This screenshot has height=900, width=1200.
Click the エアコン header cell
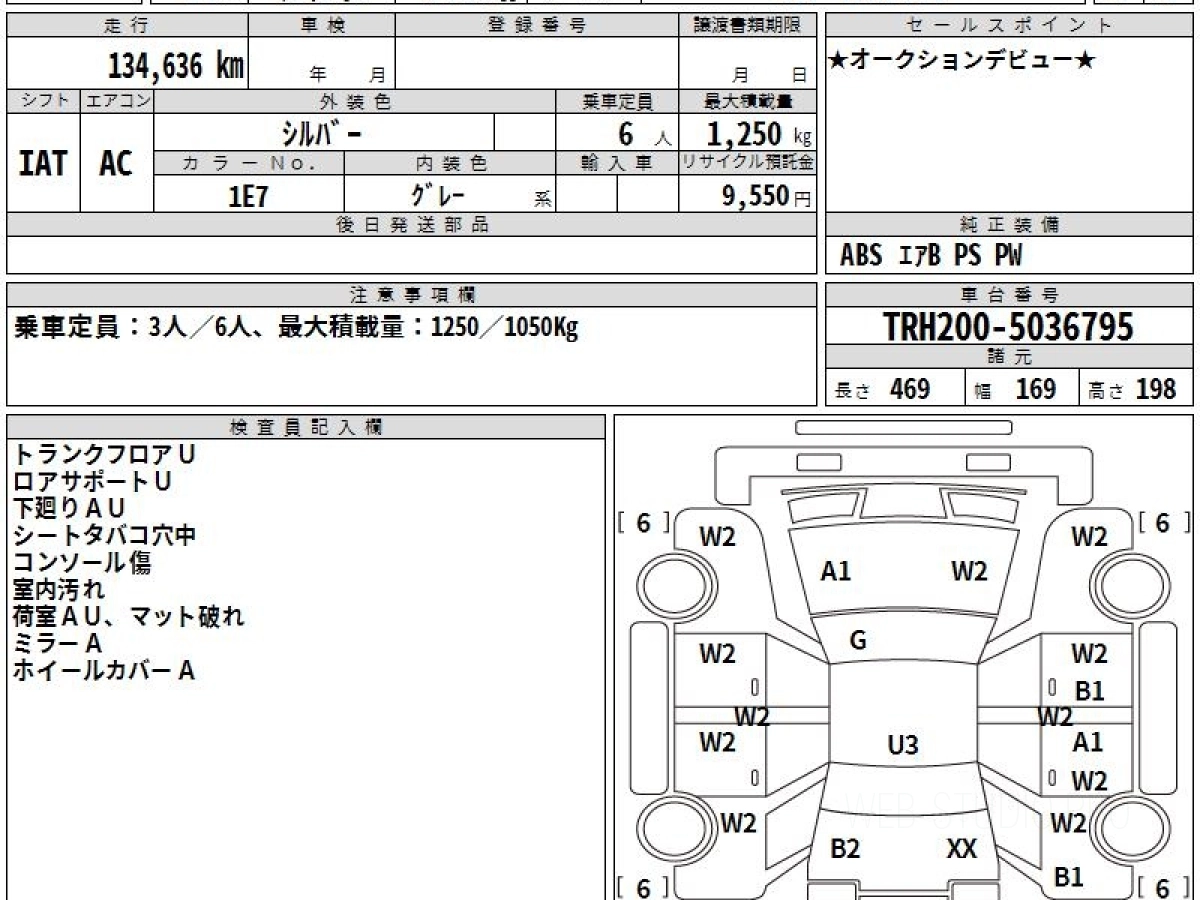117,101
